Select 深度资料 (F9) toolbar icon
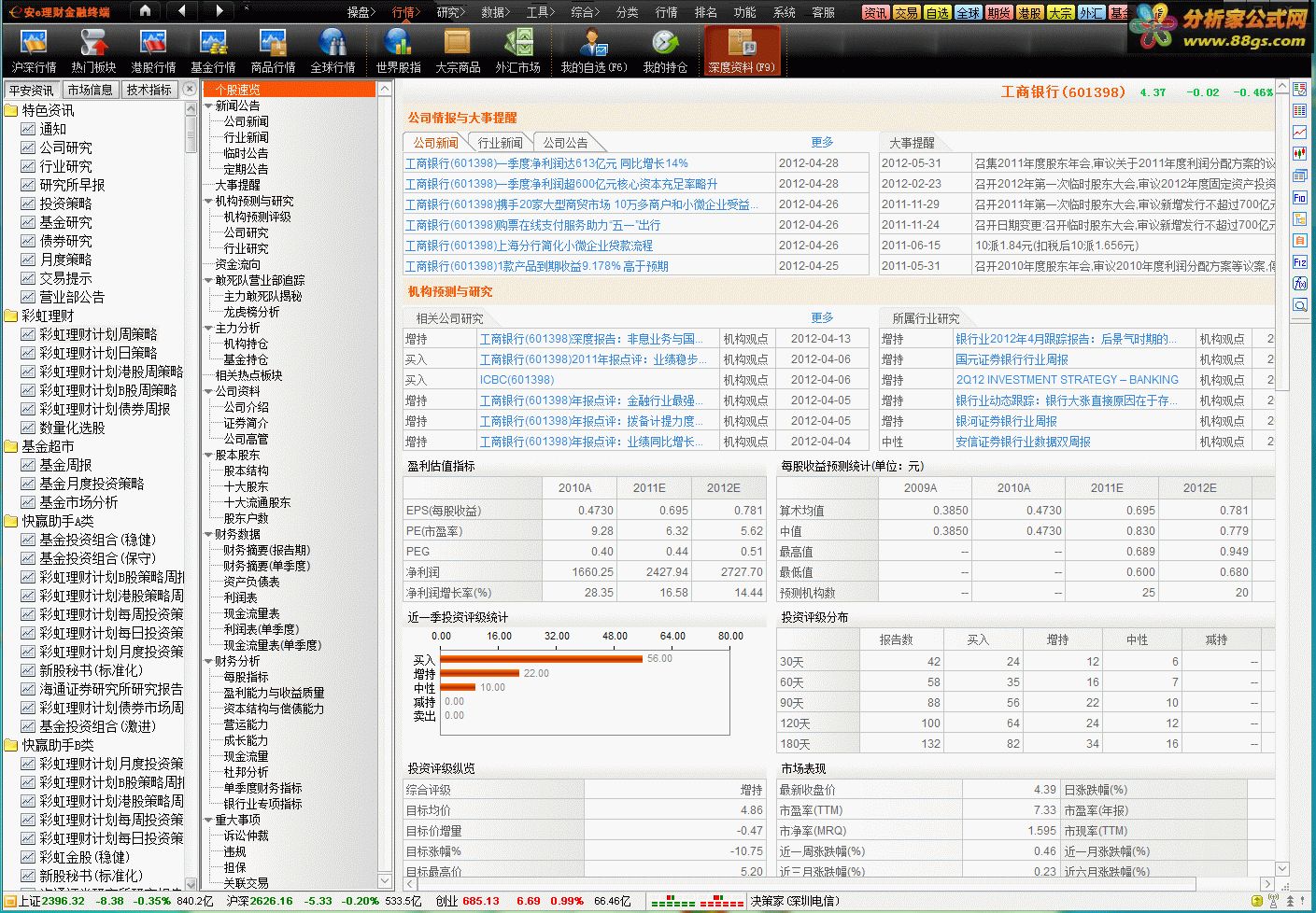 pos(742,50)
